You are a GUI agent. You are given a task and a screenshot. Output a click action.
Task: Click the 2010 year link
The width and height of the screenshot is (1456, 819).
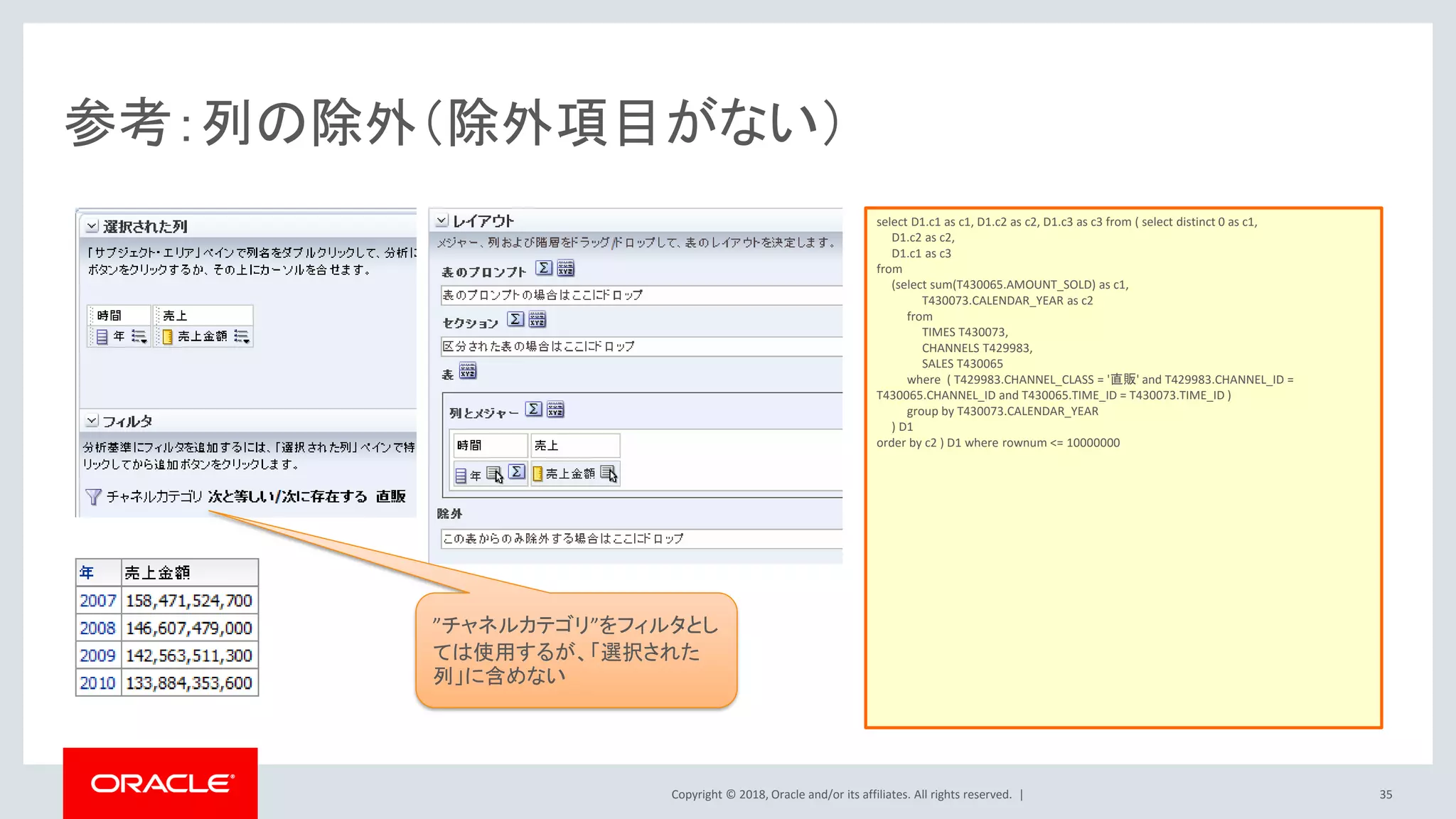click(97, 683)
